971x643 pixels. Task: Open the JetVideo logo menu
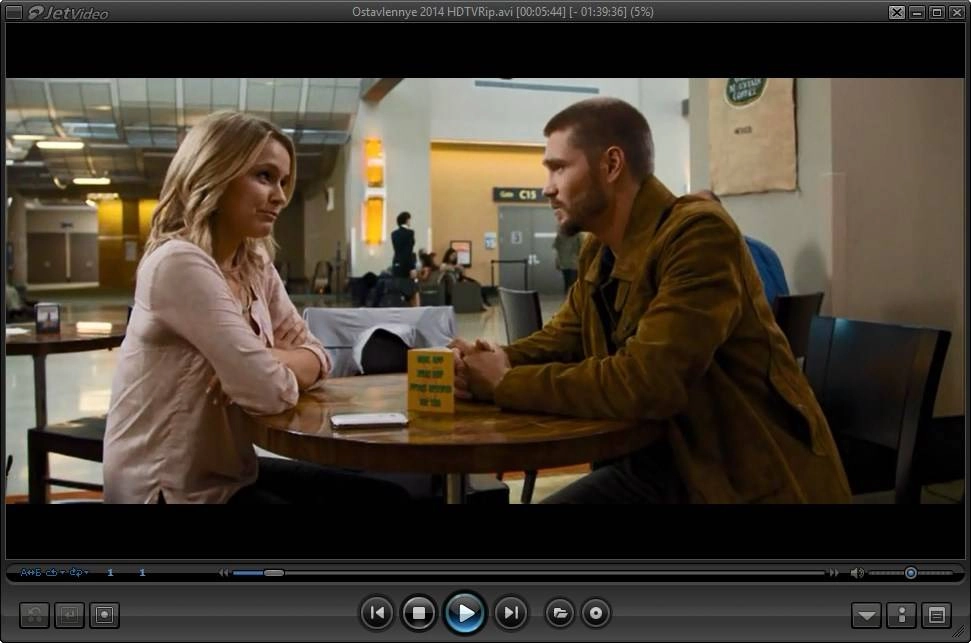[x=68, y=12]
